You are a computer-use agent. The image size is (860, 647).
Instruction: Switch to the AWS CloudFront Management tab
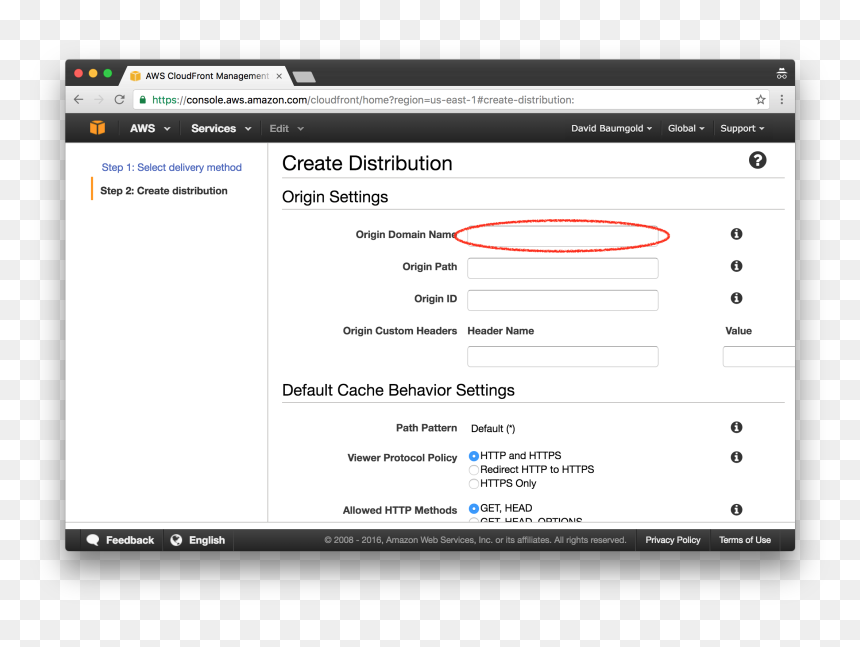(x=206, y=76)
